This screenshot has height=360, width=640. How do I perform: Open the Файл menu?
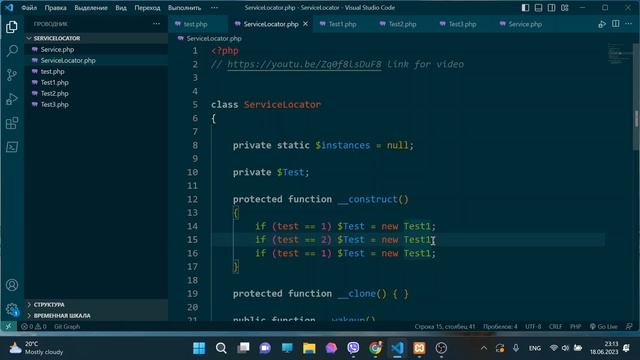coord(29,8)
